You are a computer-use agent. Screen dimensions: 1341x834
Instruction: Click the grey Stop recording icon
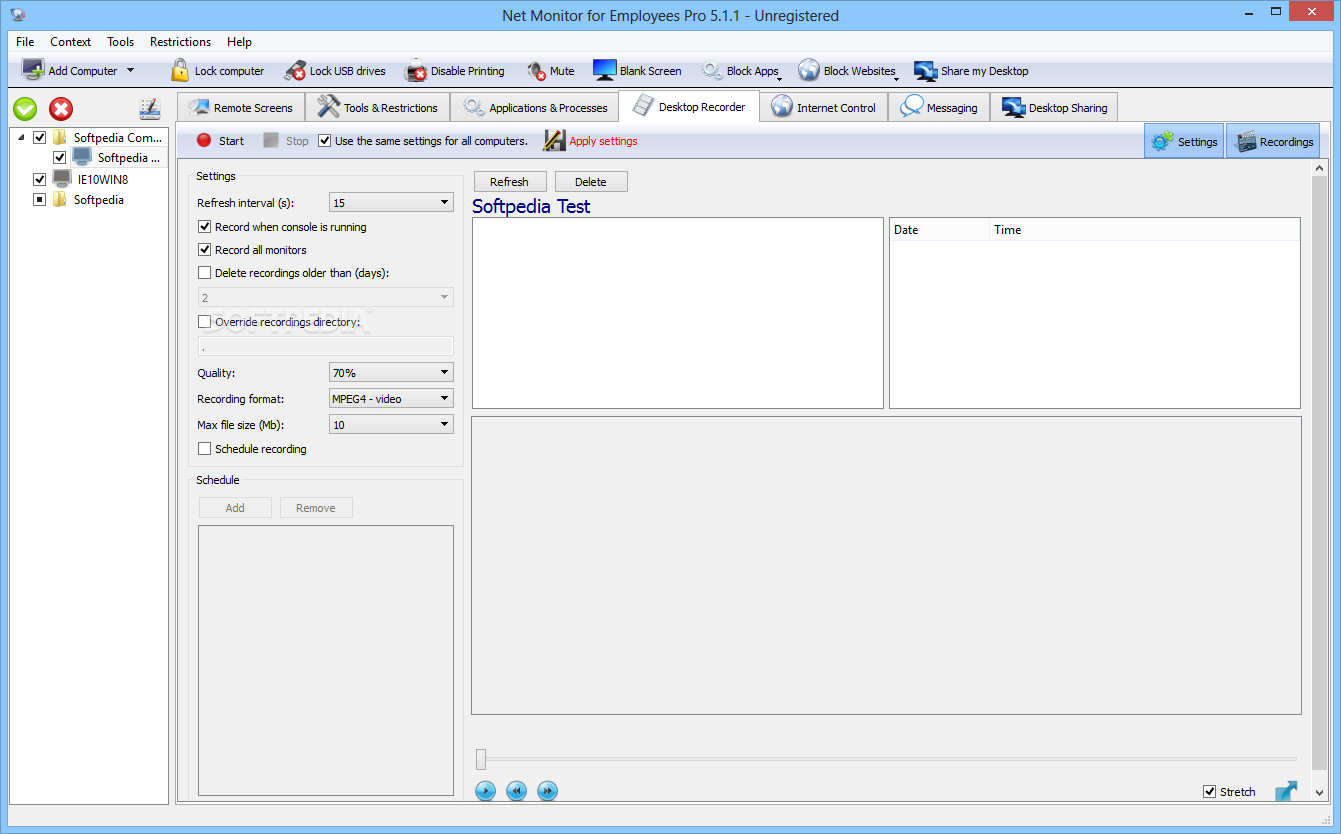pos(271,140)
